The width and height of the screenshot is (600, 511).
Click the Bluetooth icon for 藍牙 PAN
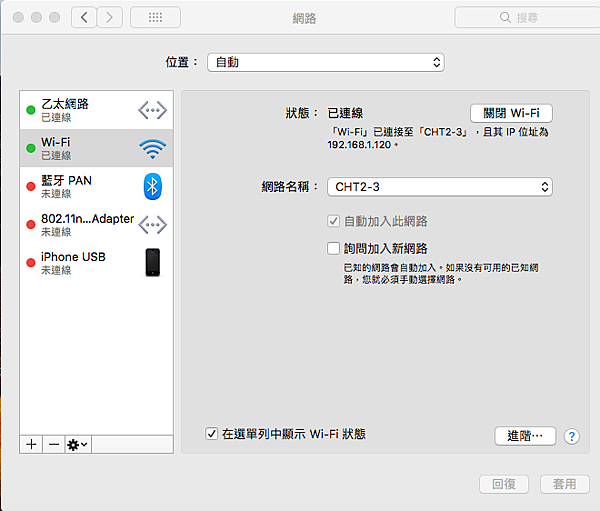153,186
